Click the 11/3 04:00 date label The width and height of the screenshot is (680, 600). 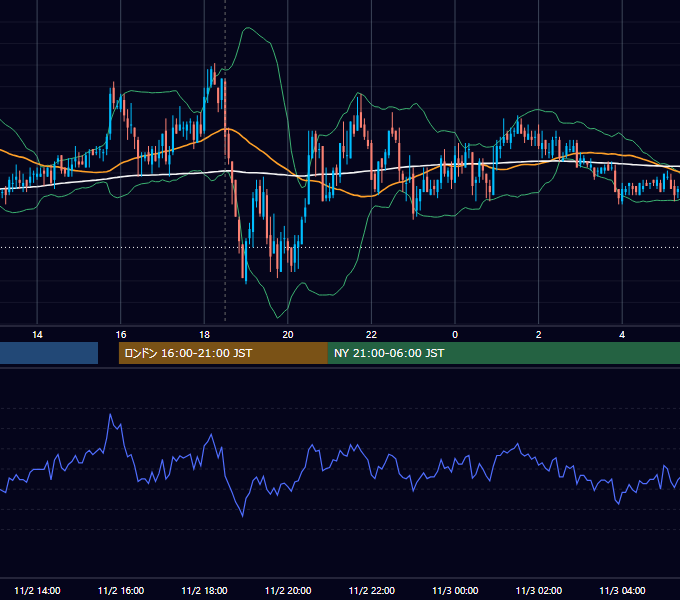tap(622, 590)
